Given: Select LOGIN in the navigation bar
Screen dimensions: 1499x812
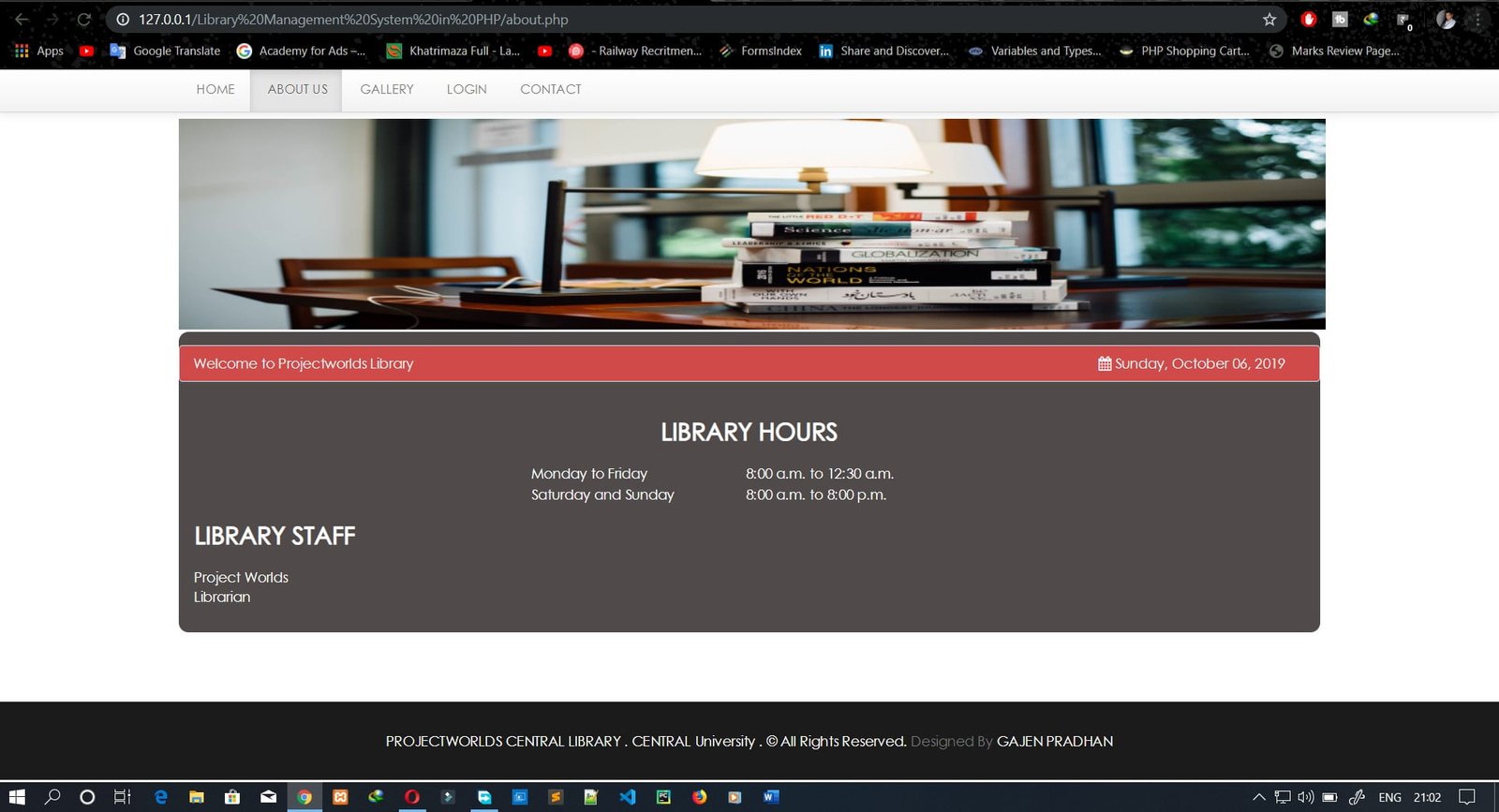Looking at the screenshot, I should (x=467, y=90).
